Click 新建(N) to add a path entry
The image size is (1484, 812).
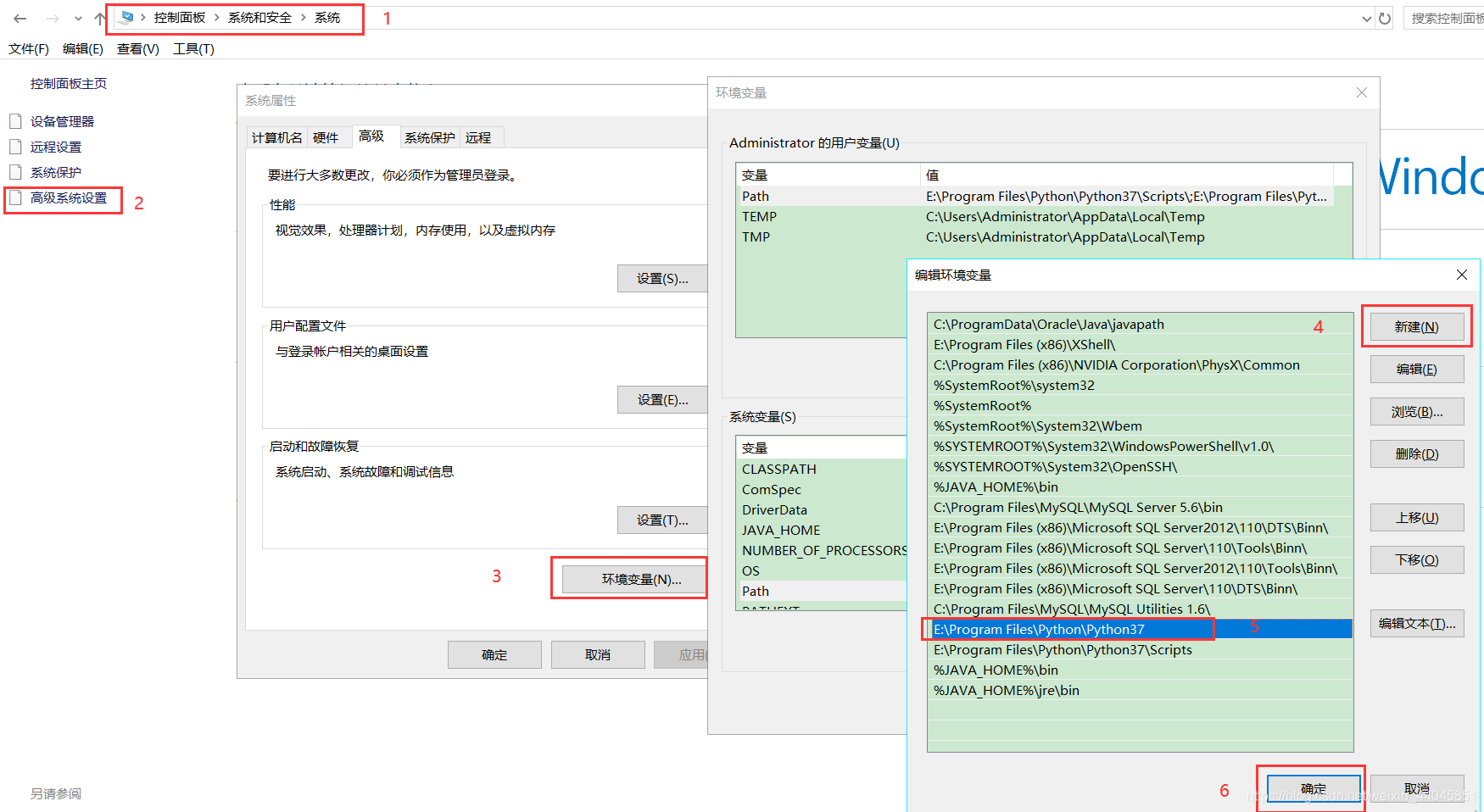click(x=1416, y=327)
